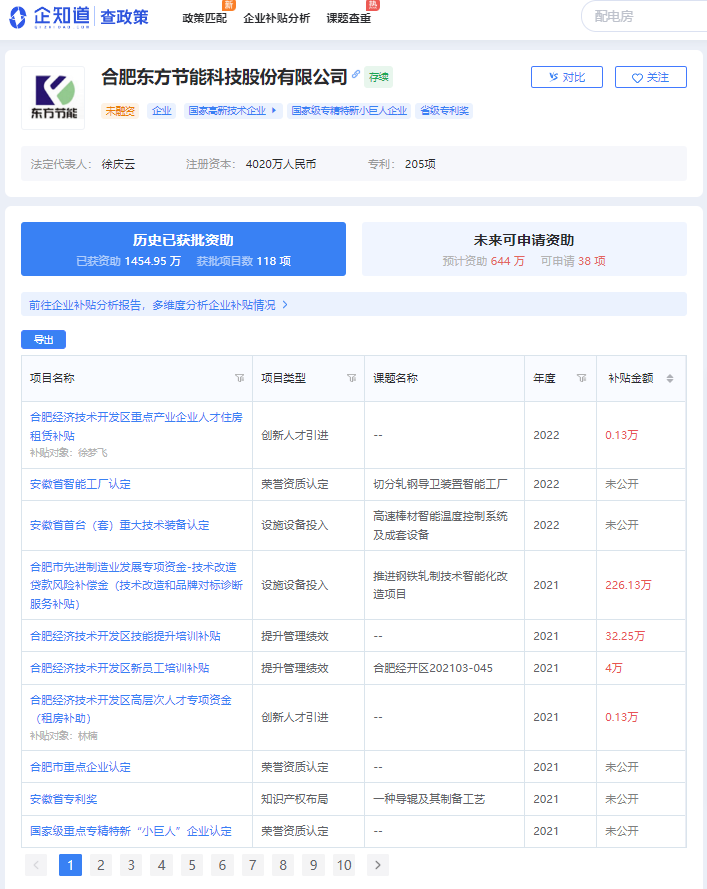This screenshot has height=889, width=707.
Task: Go to page 6
Action: pyautogui.click(x=222, y=865)
